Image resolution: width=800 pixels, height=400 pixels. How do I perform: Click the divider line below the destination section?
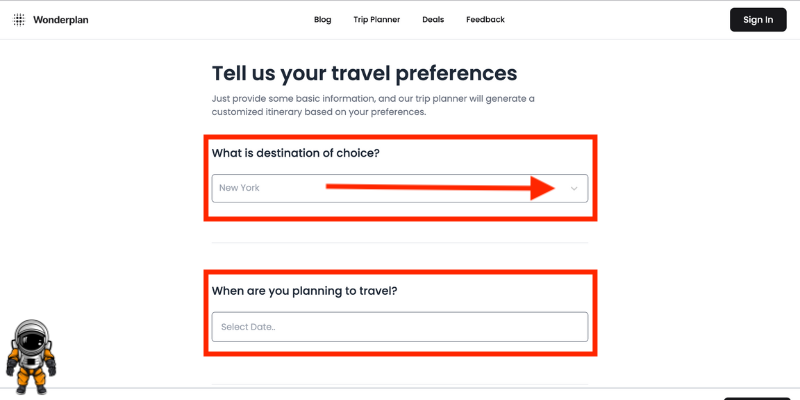pos(399,243)
